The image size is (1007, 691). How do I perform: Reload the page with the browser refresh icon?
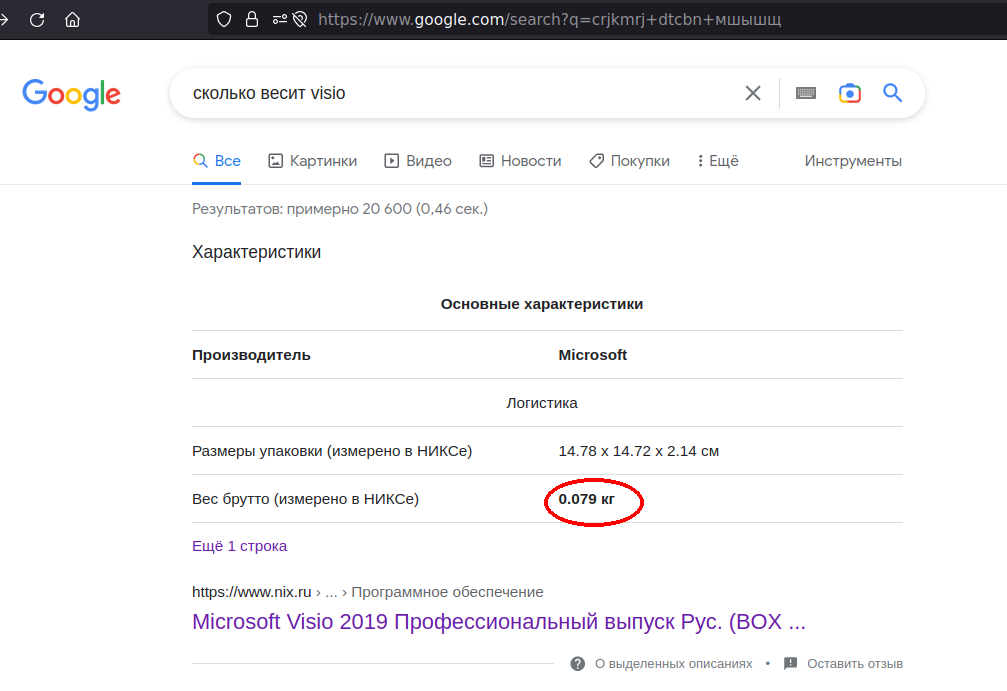(37, 20)
